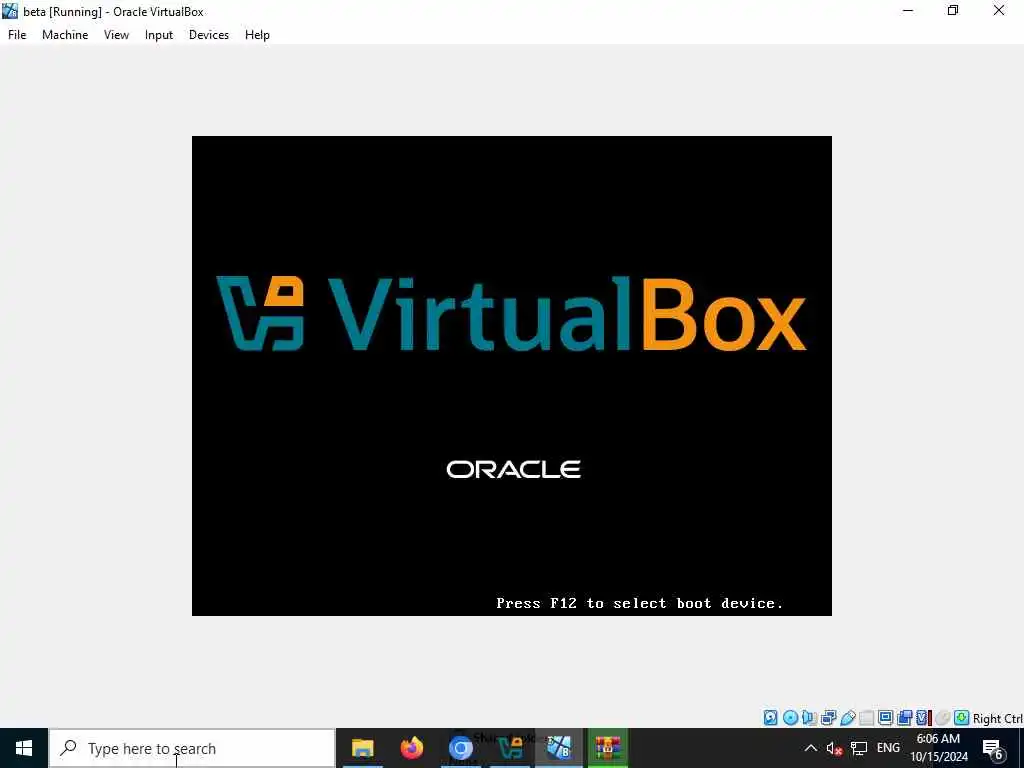
Task: Launch Firefox from the taskbar
Action: pos(411,748)
